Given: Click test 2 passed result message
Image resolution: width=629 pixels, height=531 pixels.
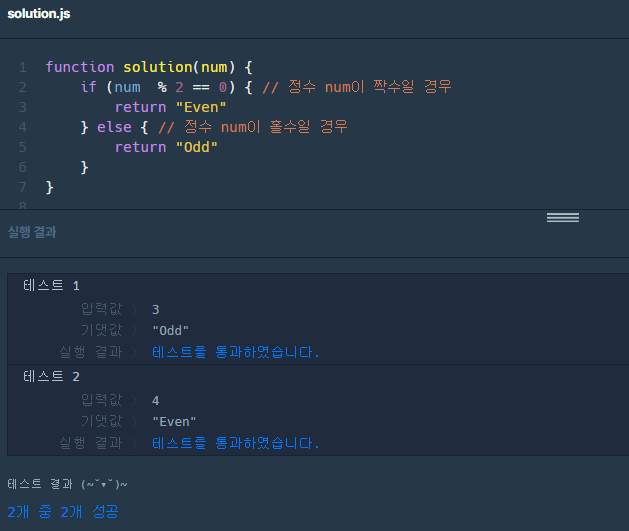Looking at the screenshot, I should tap(235, 443).
